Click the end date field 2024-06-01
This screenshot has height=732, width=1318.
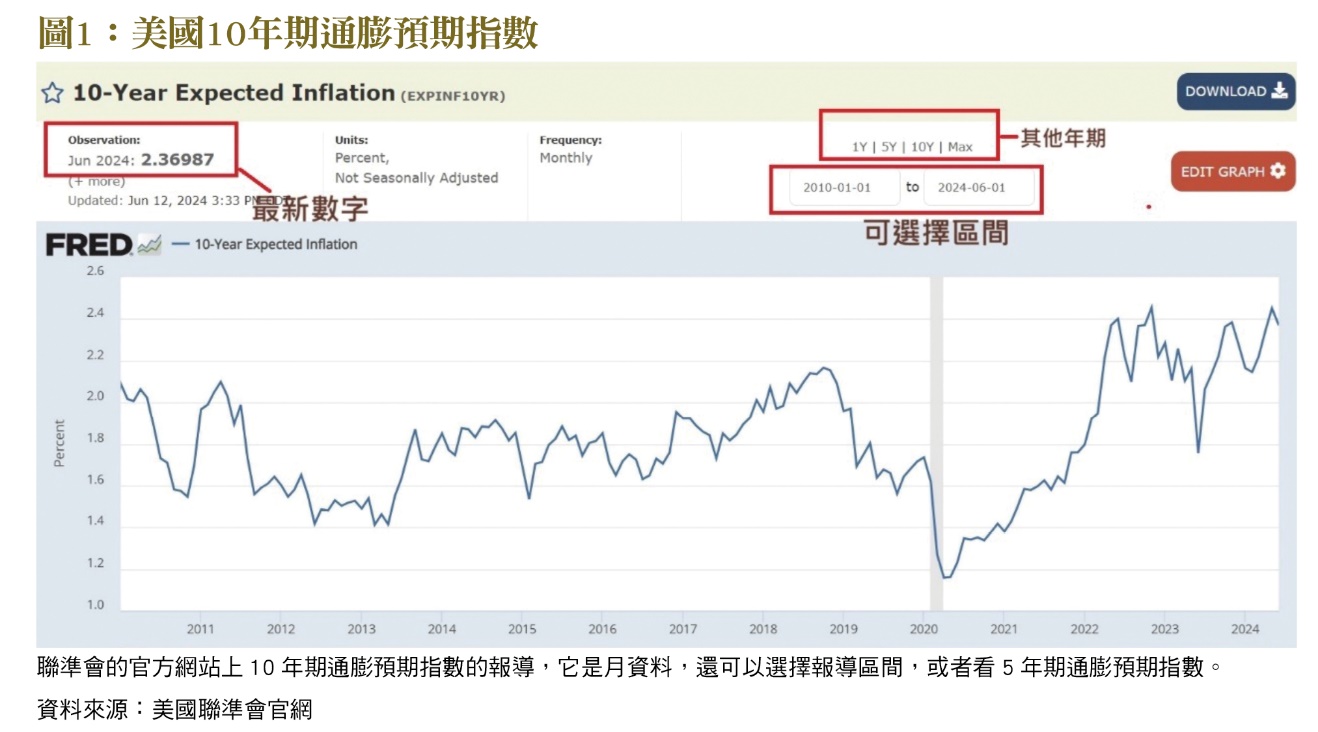972,188
